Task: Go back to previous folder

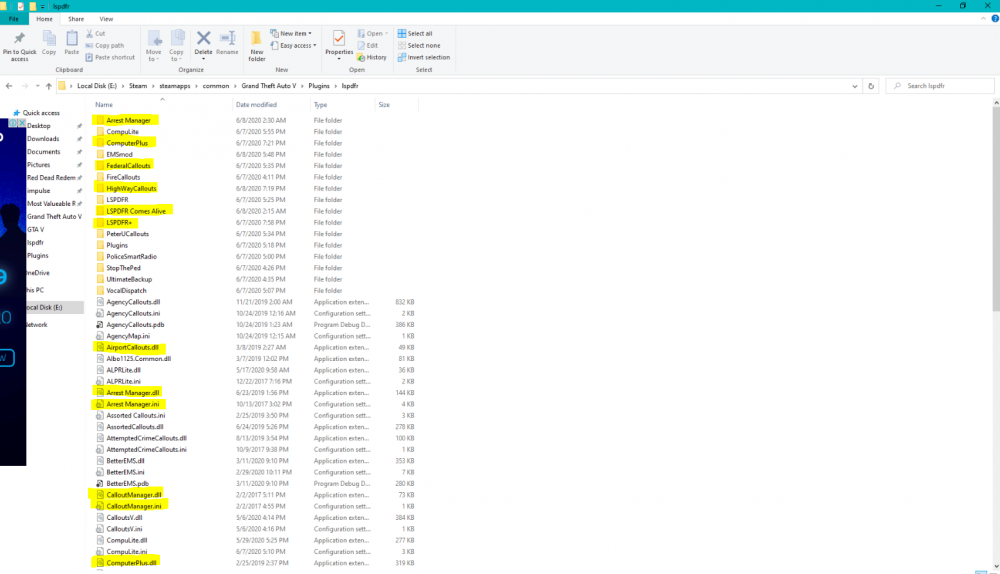Action: tap(9, 85)
